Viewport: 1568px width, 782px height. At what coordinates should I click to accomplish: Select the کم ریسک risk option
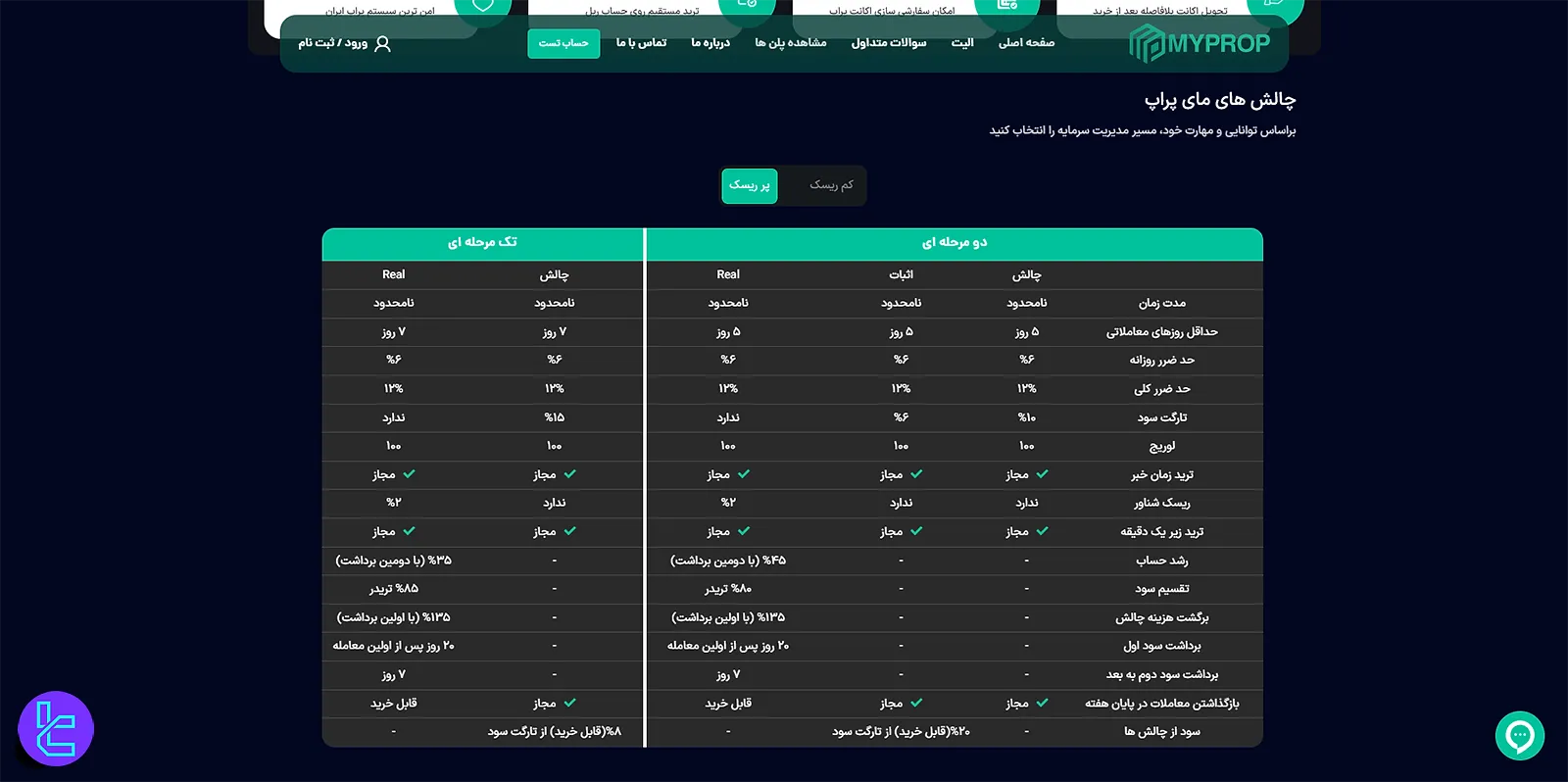click(831, 185)
